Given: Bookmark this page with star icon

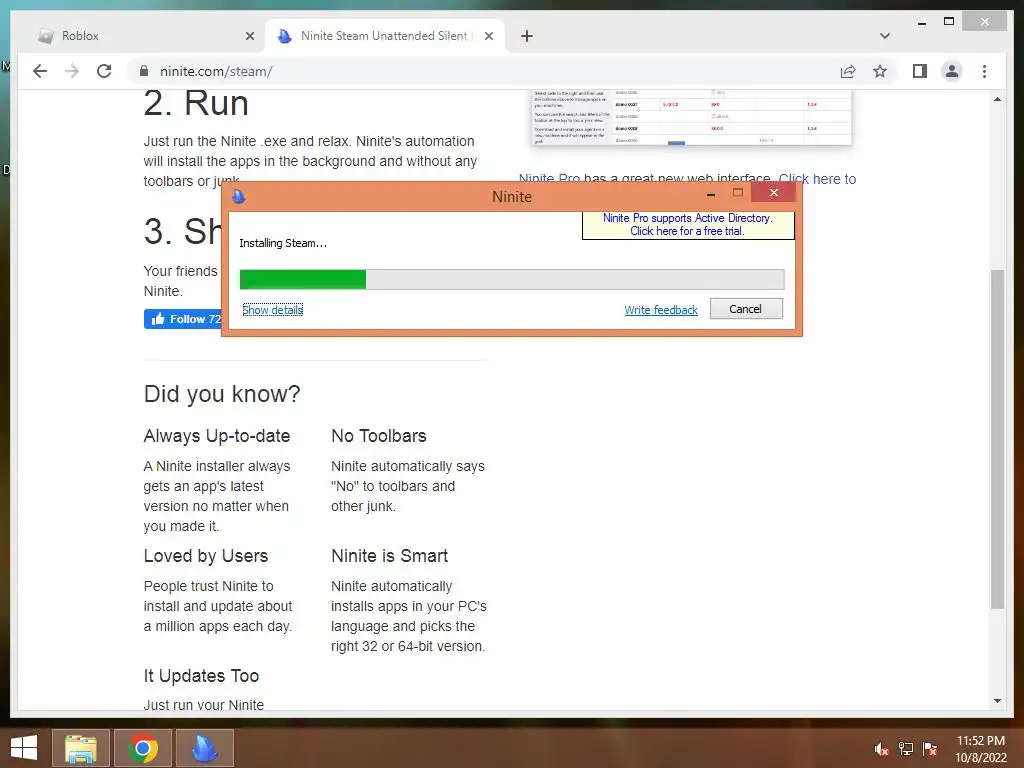Looking at the screenshot, I should pyautogui.click(x=880, y=71).
